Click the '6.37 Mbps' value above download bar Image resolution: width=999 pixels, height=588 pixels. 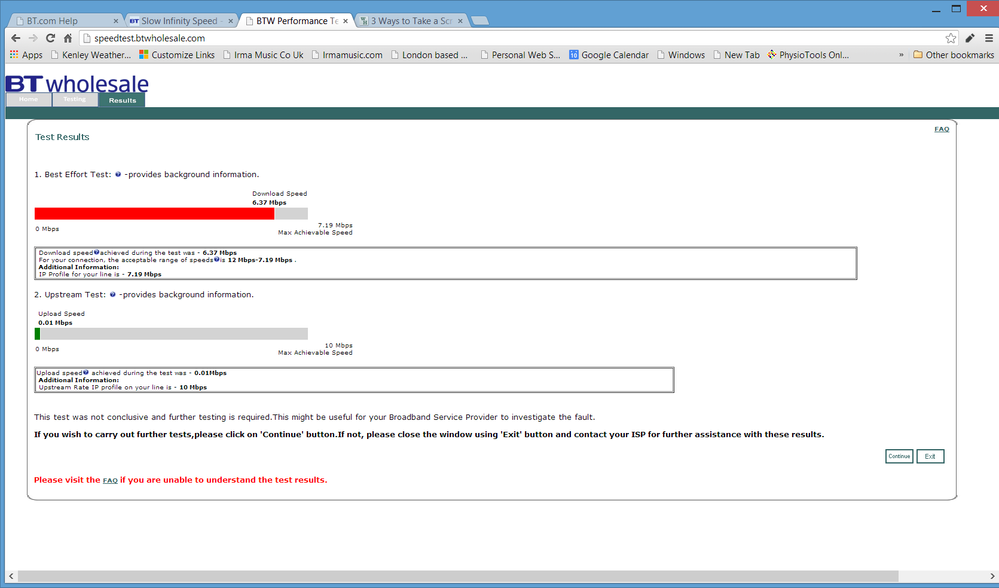(x=269, y=203)
